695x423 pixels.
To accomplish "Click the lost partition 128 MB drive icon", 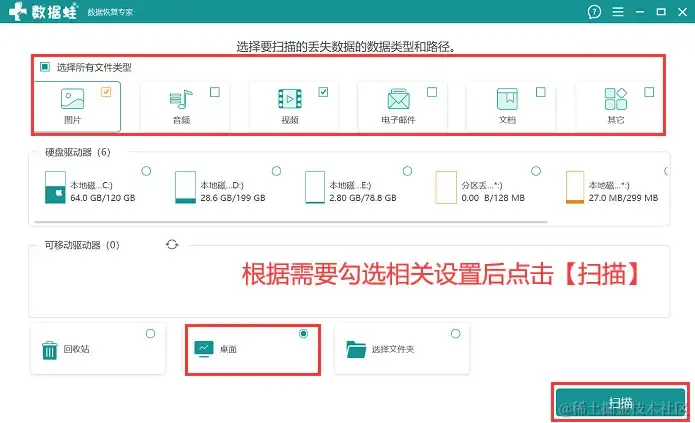I will click(x=446, y=188).
